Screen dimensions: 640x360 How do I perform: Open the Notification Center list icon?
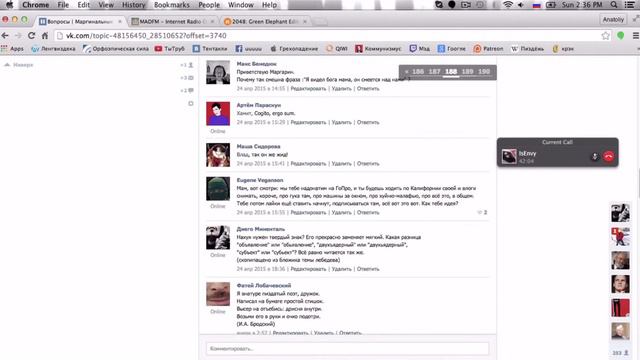[x=630, y=5]
